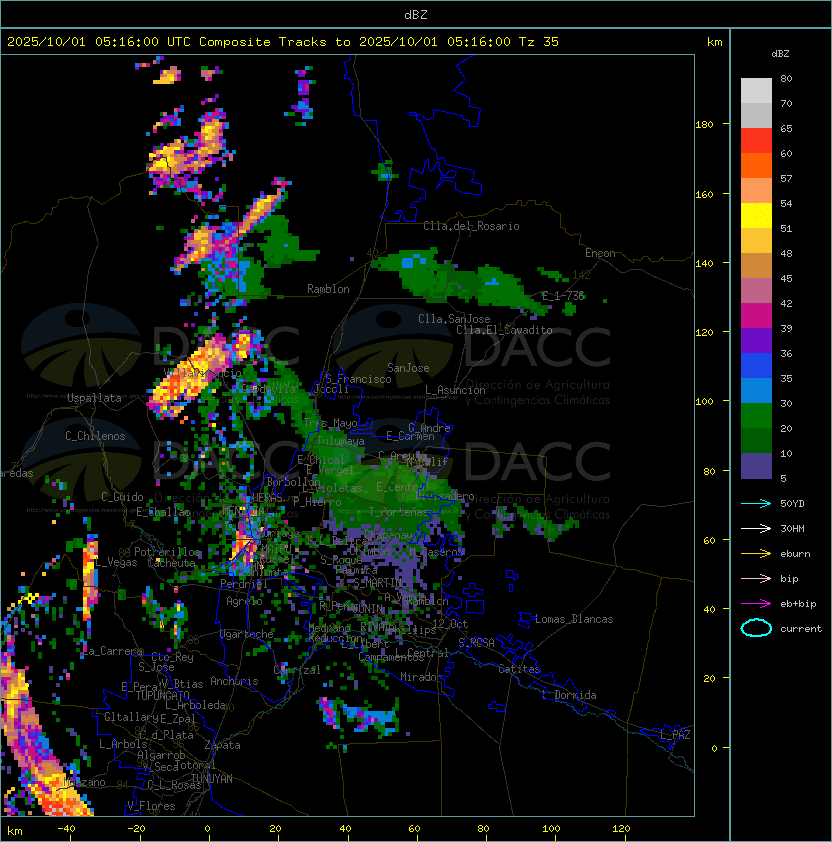Click the cyan 50YD arrow in legend
The height and width of the screenshot is (842, 832).
coord(756,503)
